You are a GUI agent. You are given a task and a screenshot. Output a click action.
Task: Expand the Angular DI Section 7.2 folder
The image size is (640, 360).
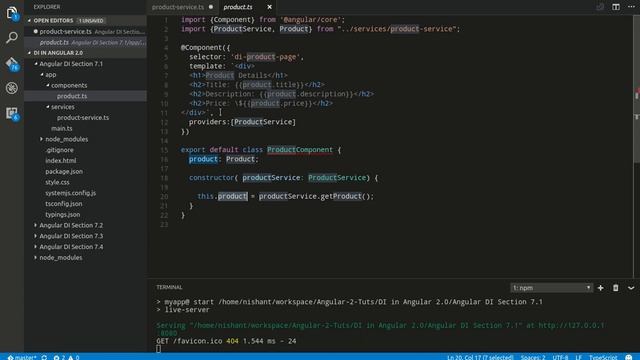click(x=36, y=225)
